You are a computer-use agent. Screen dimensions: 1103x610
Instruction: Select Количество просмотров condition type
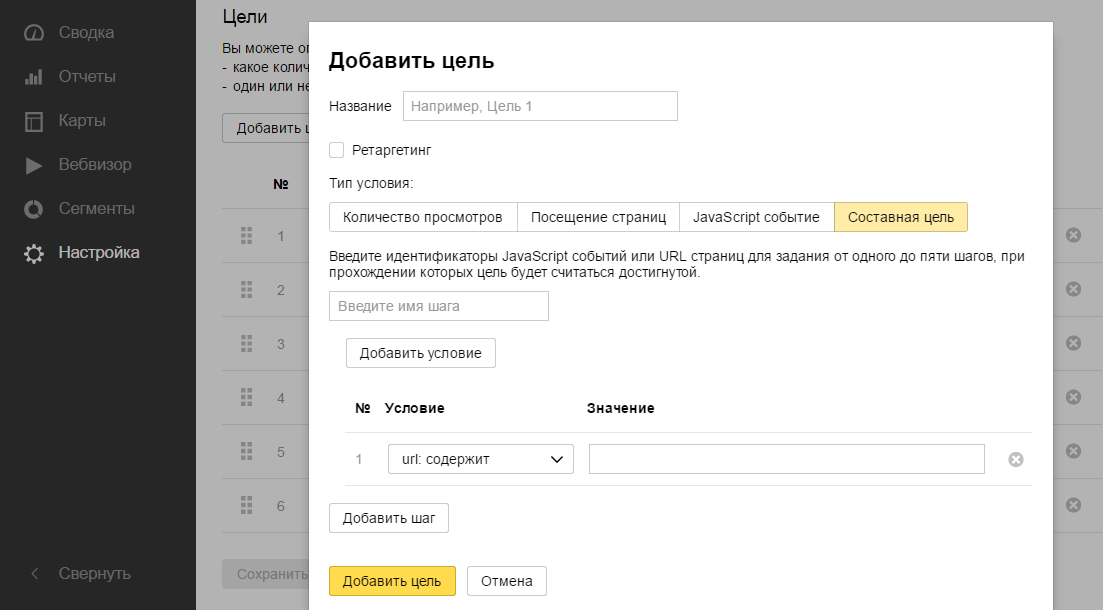pos(422,217)
